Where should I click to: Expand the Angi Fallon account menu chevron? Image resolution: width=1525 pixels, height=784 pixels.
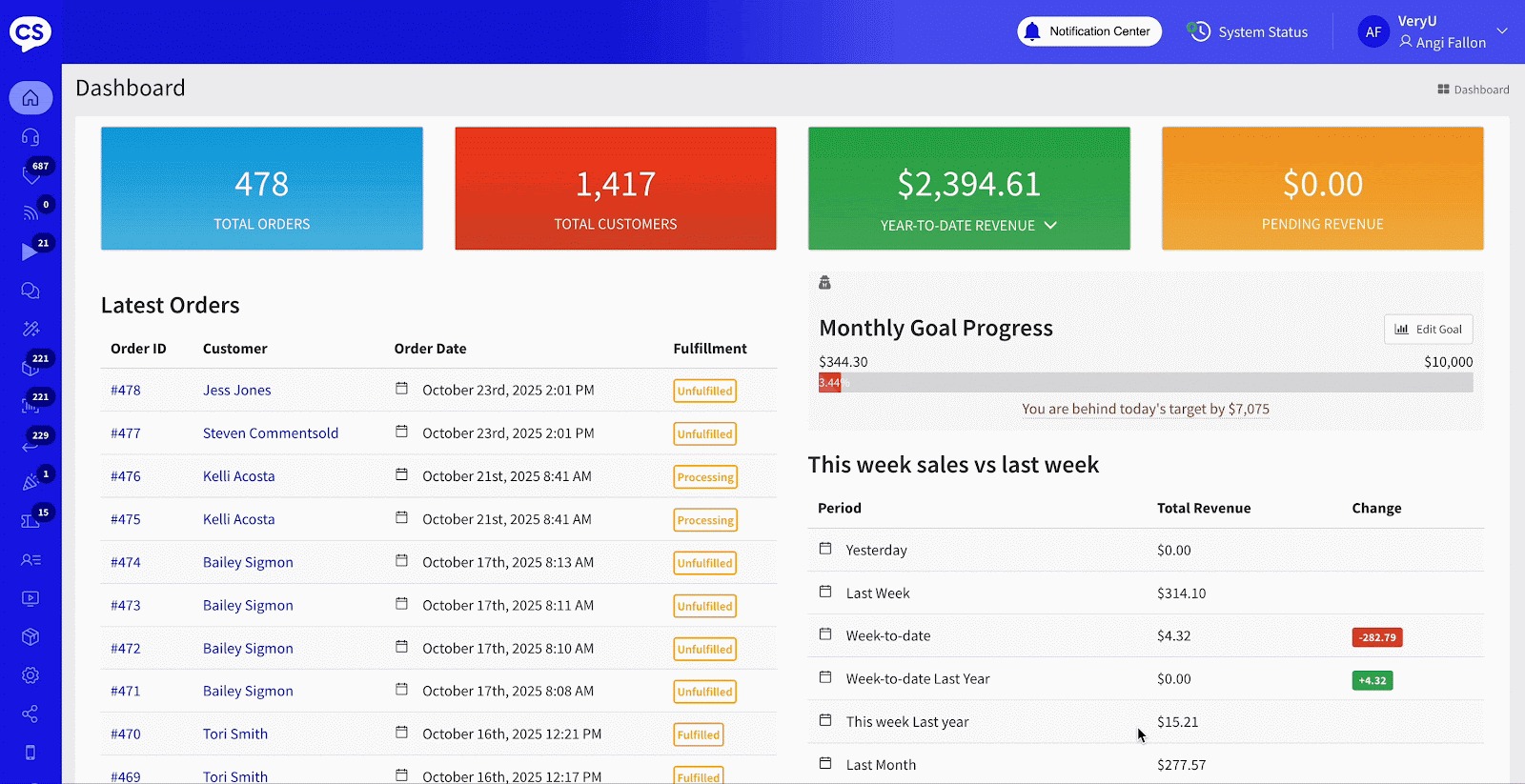coord(1502,31)
